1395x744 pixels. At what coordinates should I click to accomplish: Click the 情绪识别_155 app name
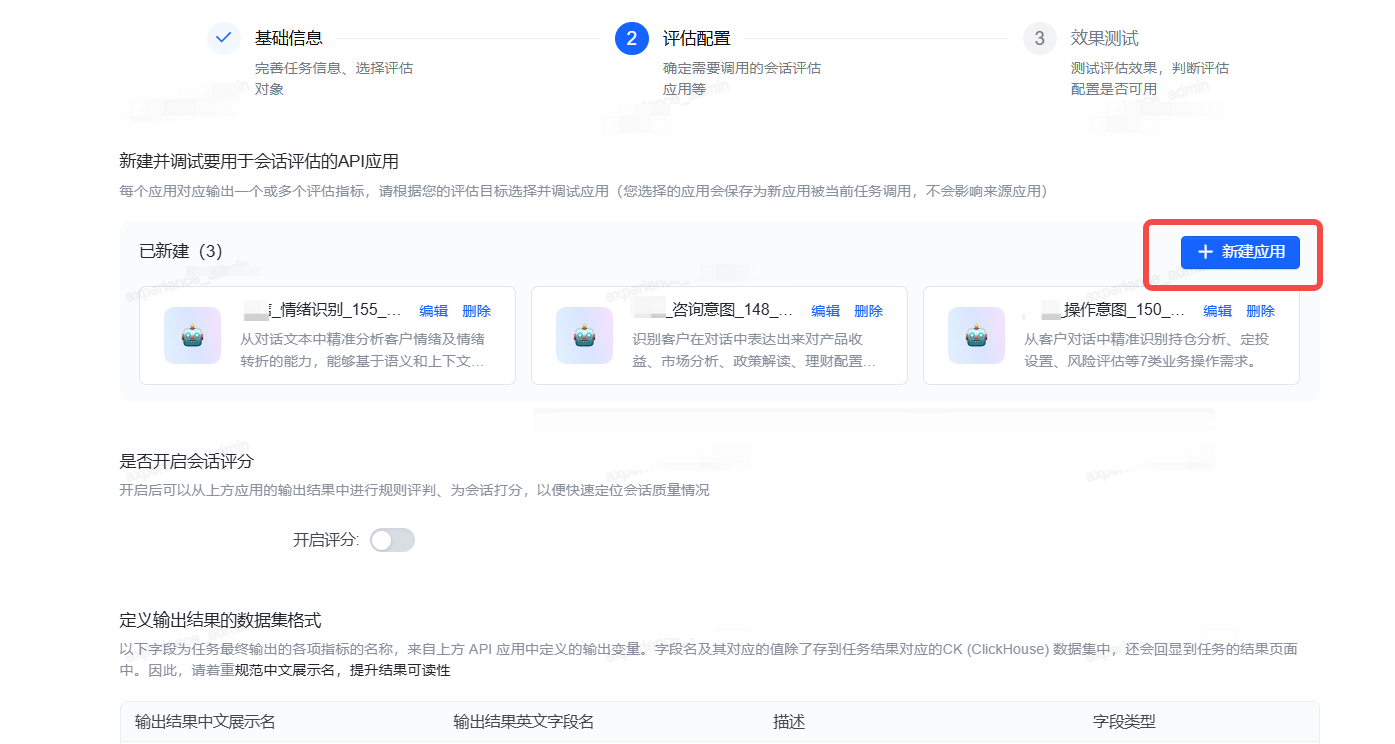coord(323,310)
